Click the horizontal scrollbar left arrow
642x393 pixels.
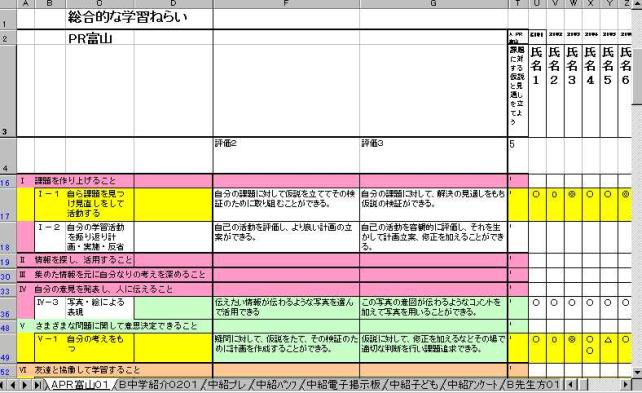tap(571, 385)
